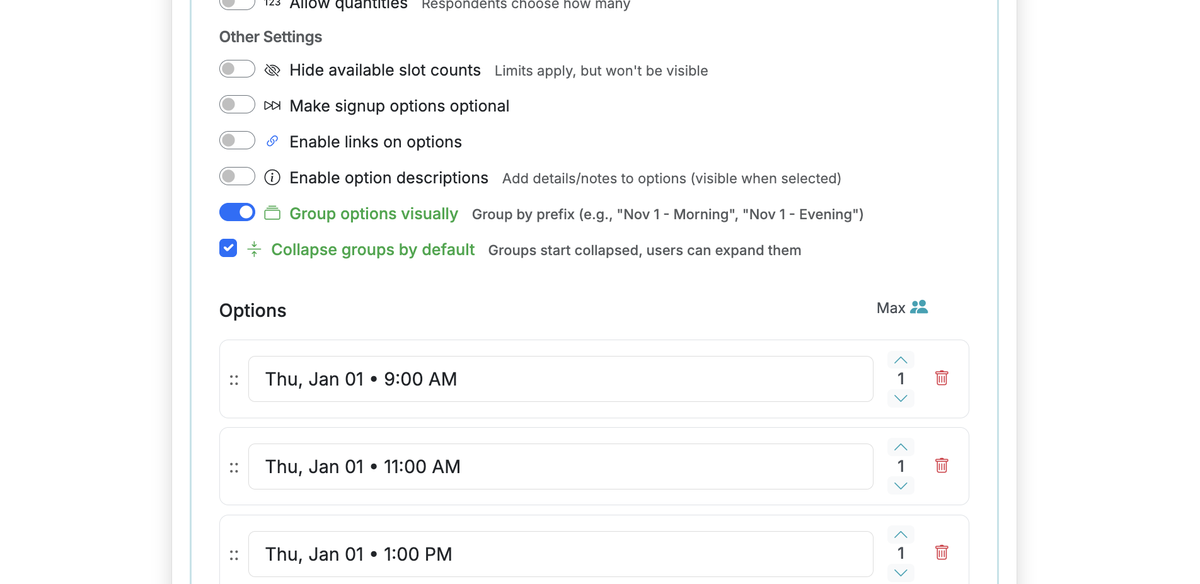Click the green Group options visually label
Image resolution: width=1200 pixels, height=584 pixels.
[374, 213]
